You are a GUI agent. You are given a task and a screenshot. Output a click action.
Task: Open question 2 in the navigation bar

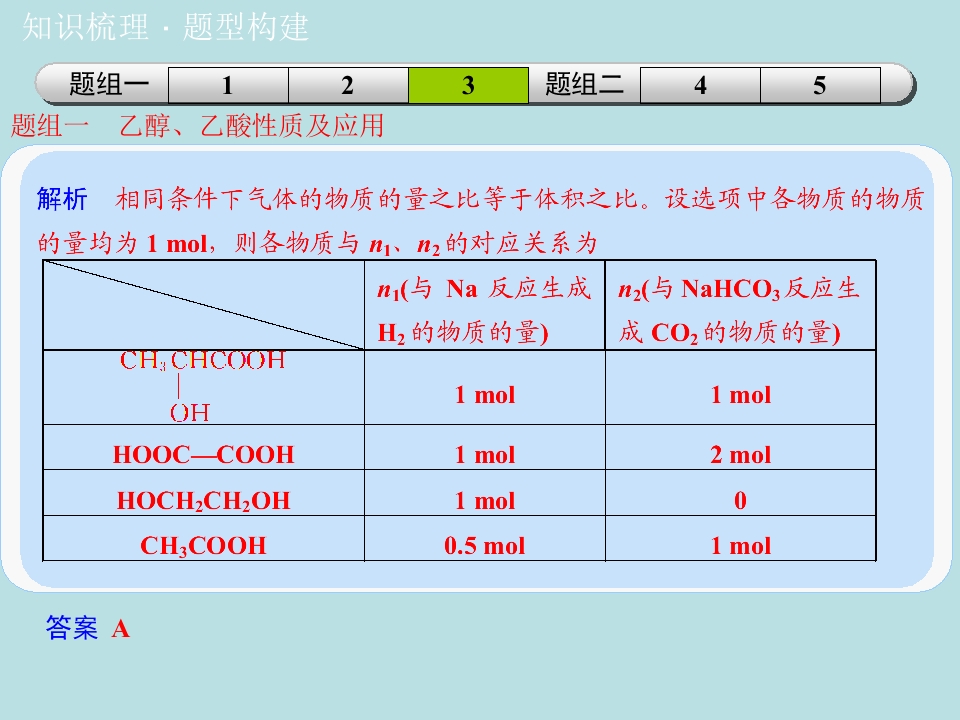click(x=348, y=86)
